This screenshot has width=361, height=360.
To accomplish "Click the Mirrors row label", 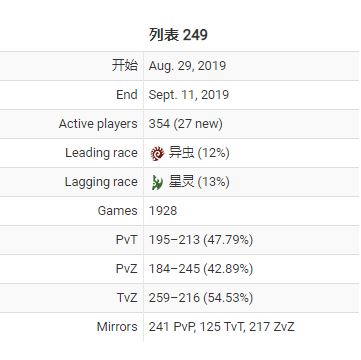I will tap(117, 327).
